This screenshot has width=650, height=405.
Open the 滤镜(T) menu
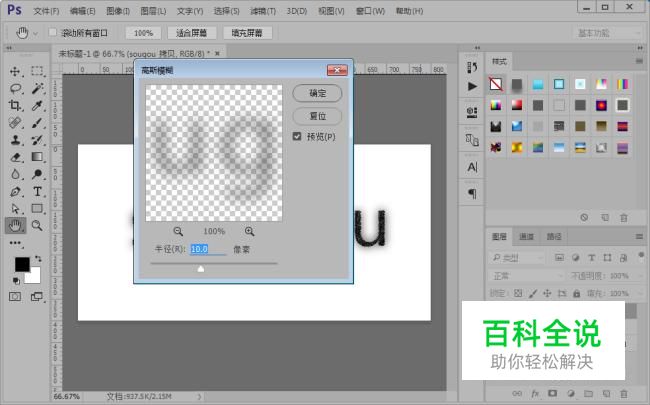pos(264,11)
